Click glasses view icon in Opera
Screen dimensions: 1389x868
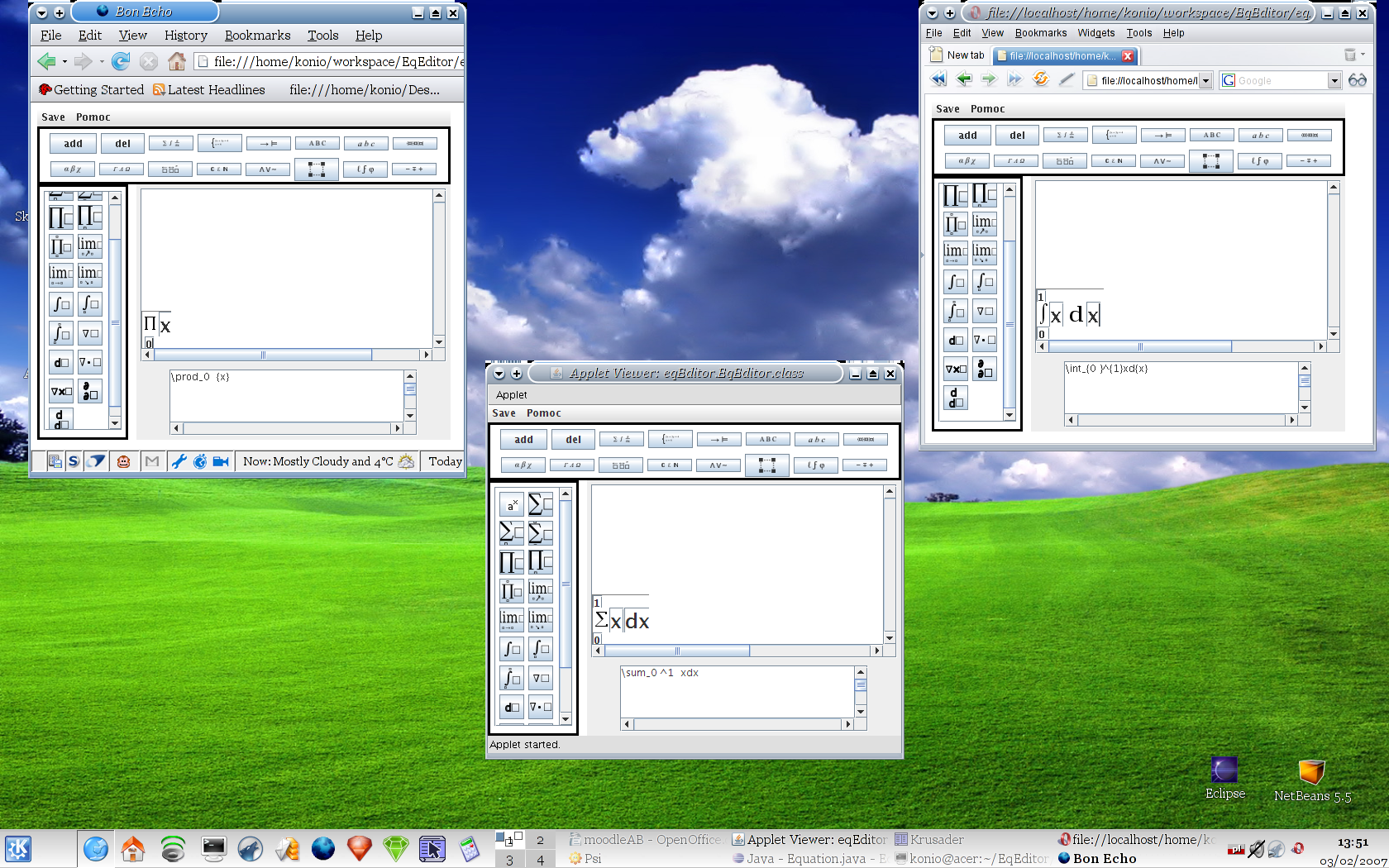tap(1357, 80)
